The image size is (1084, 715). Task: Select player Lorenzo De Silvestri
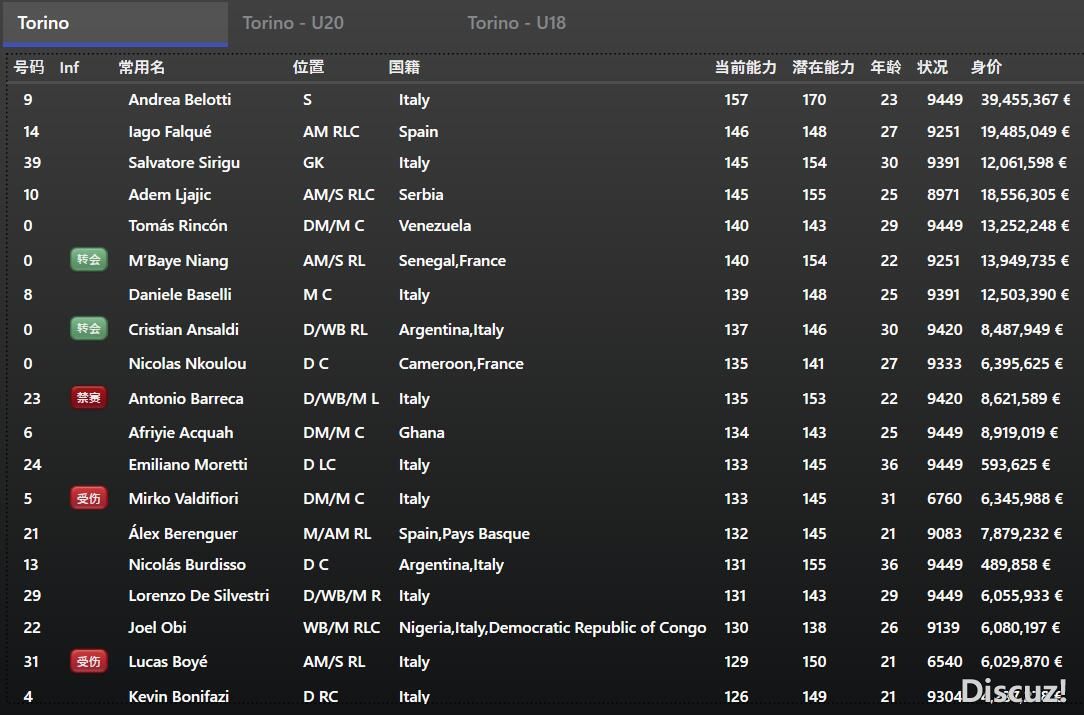pyautogui.click(x=198, y=595)
